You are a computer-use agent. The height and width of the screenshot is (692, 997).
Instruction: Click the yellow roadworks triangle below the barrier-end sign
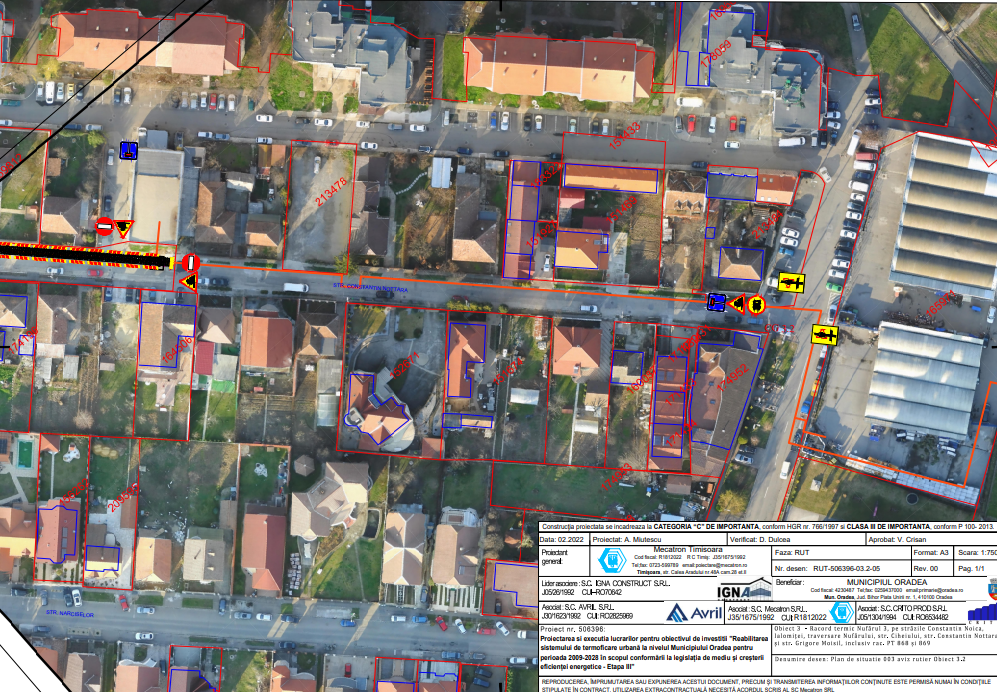pos(188,282)
